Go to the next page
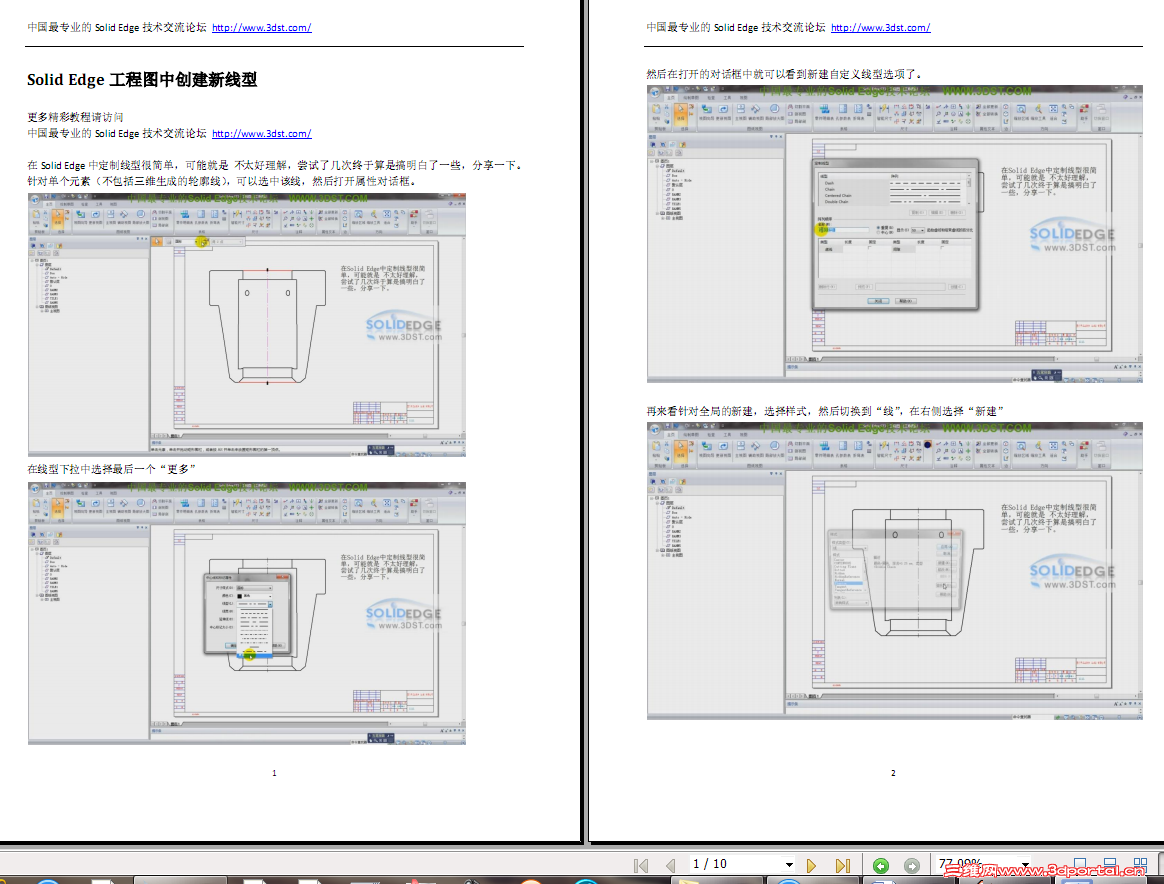The image size is (1164, 884). pos(811,865)
